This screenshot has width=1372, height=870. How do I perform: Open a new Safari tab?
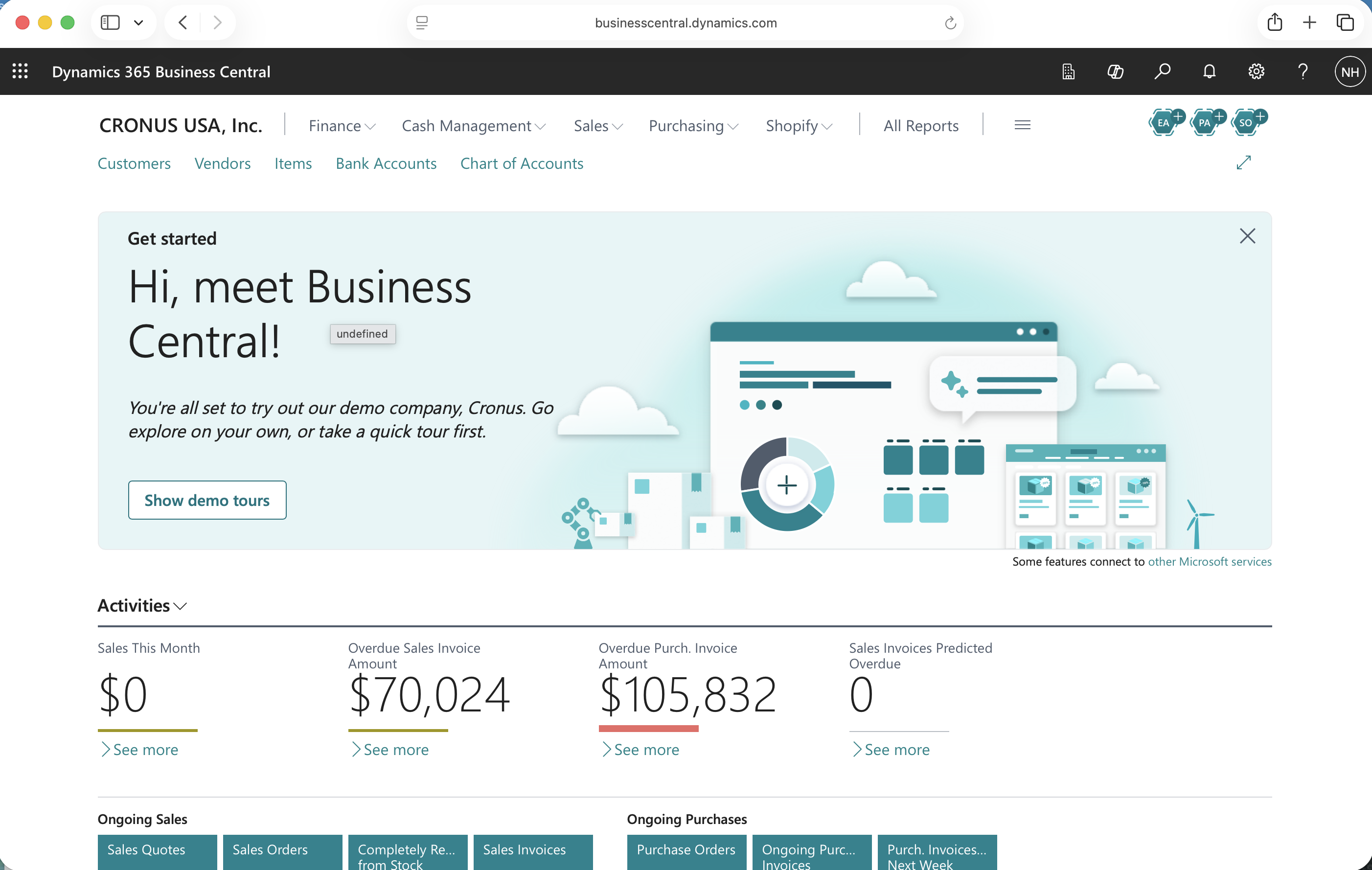pyautogui.click(x=1309, y=22)
